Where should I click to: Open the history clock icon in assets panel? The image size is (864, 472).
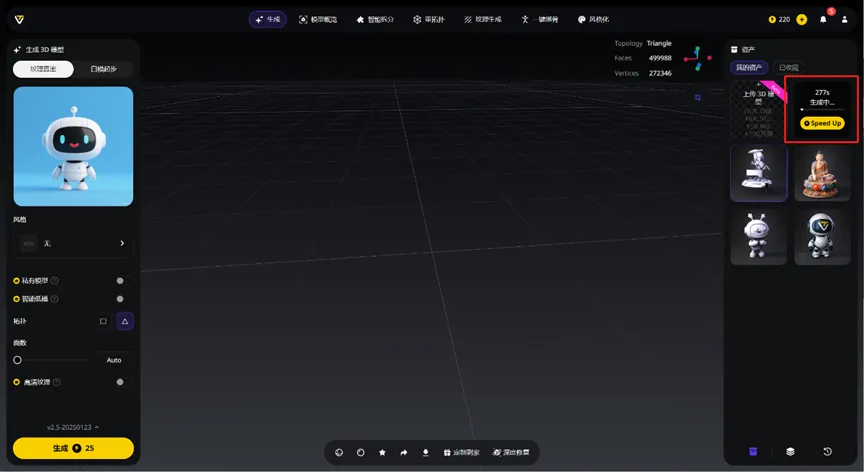tap(827, 452)
